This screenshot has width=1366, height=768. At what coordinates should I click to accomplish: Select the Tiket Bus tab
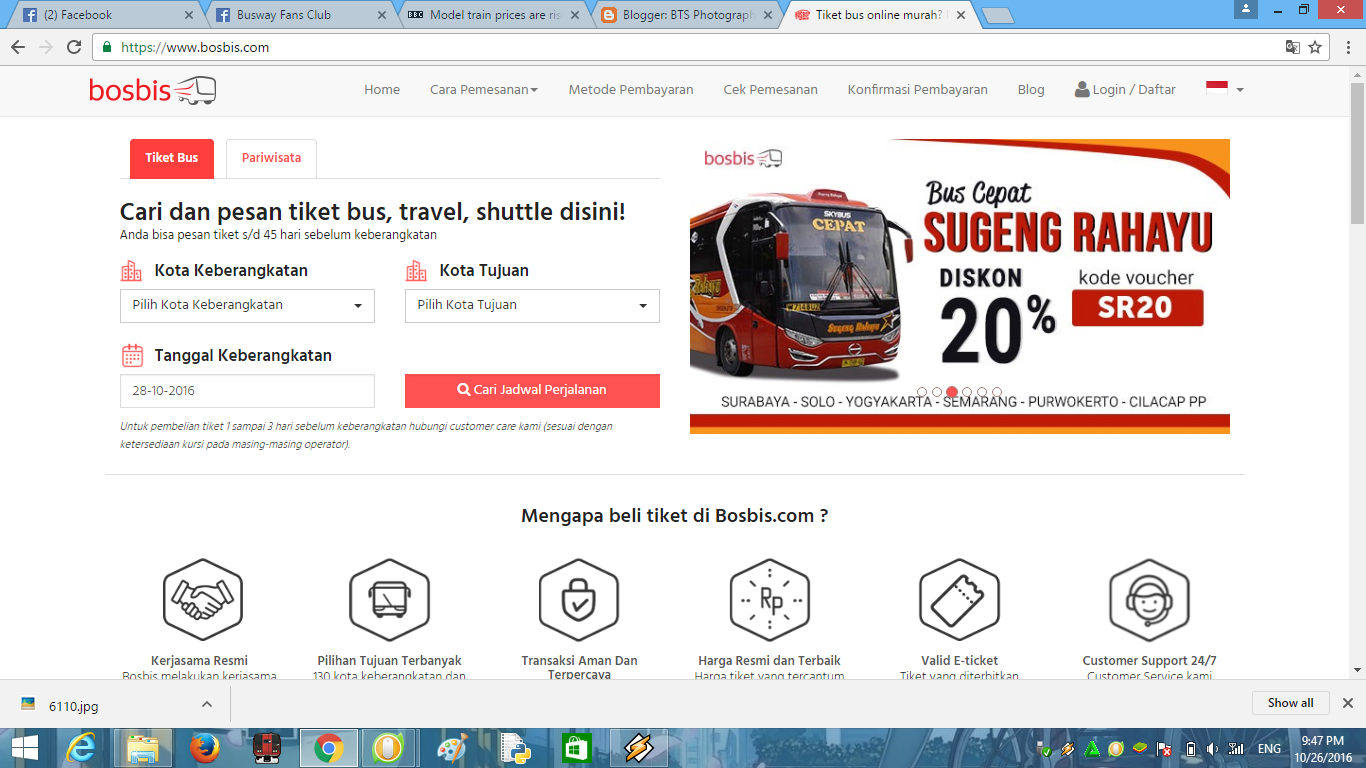[x=172, y=158]
